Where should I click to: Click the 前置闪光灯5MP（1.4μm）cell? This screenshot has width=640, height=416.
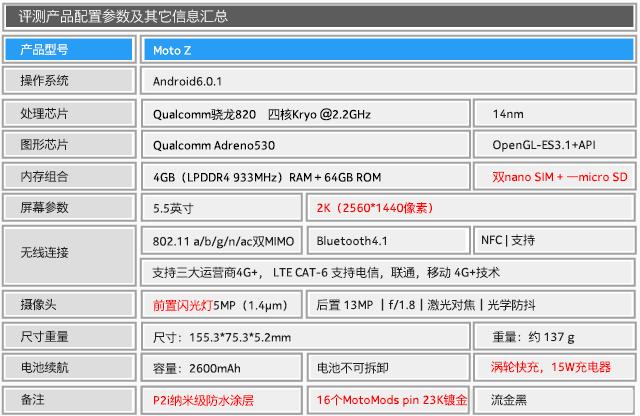[222, 304]
